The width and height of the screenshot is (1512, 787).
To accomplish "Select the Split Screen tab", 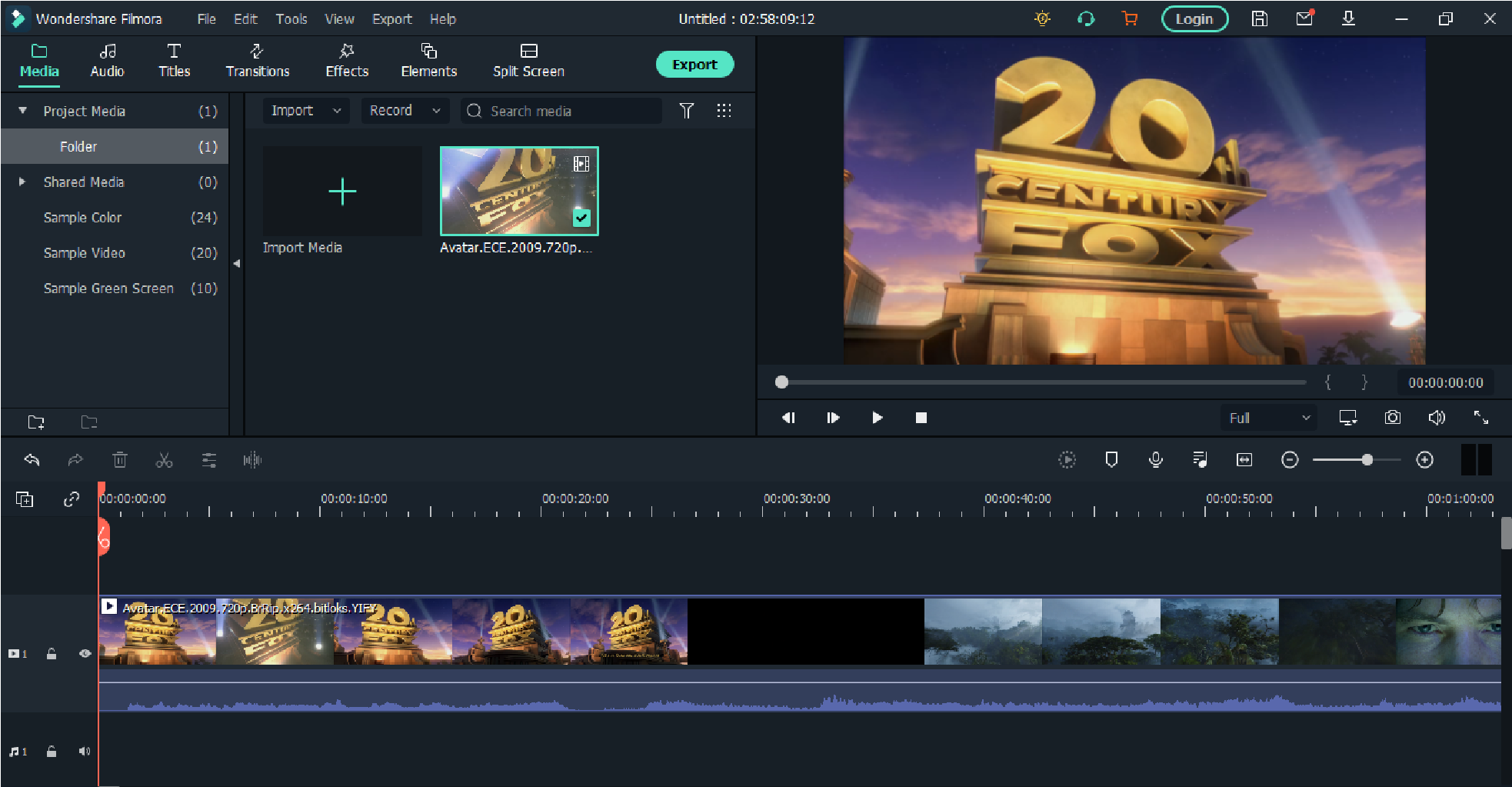I will pos(528,61).
